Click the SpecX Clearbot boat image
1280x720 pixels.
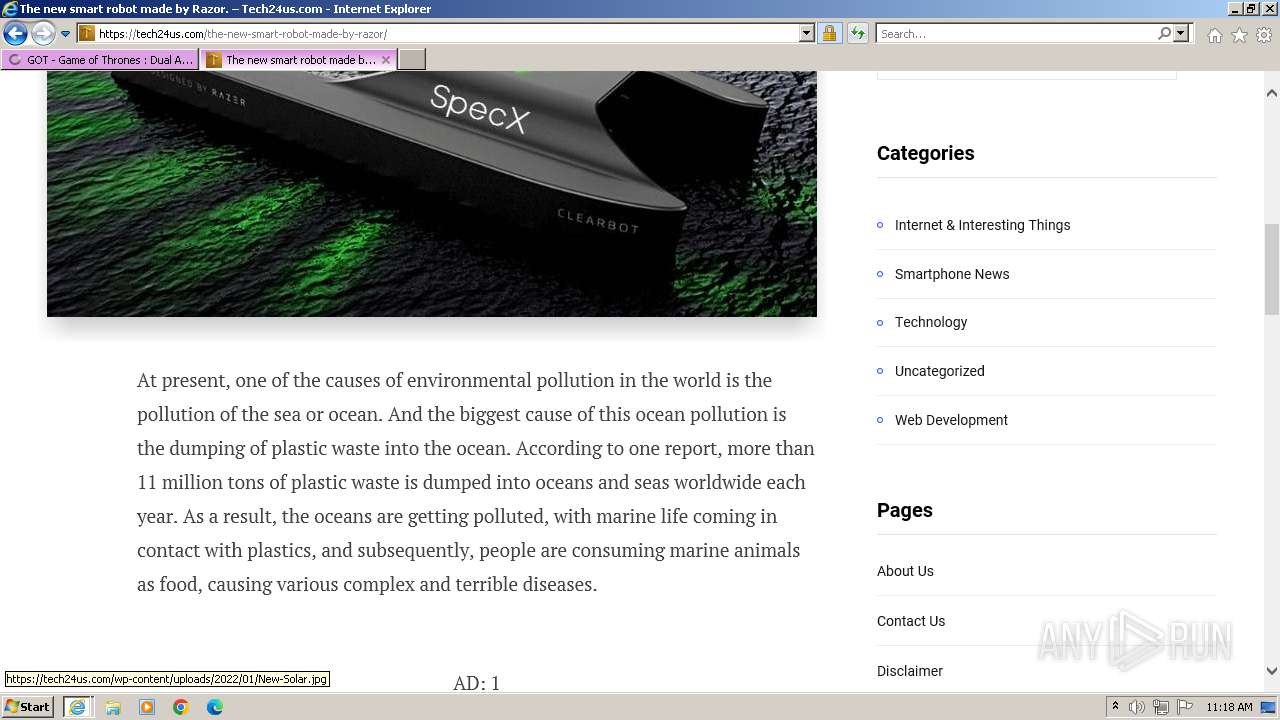(x=432, y=194)
